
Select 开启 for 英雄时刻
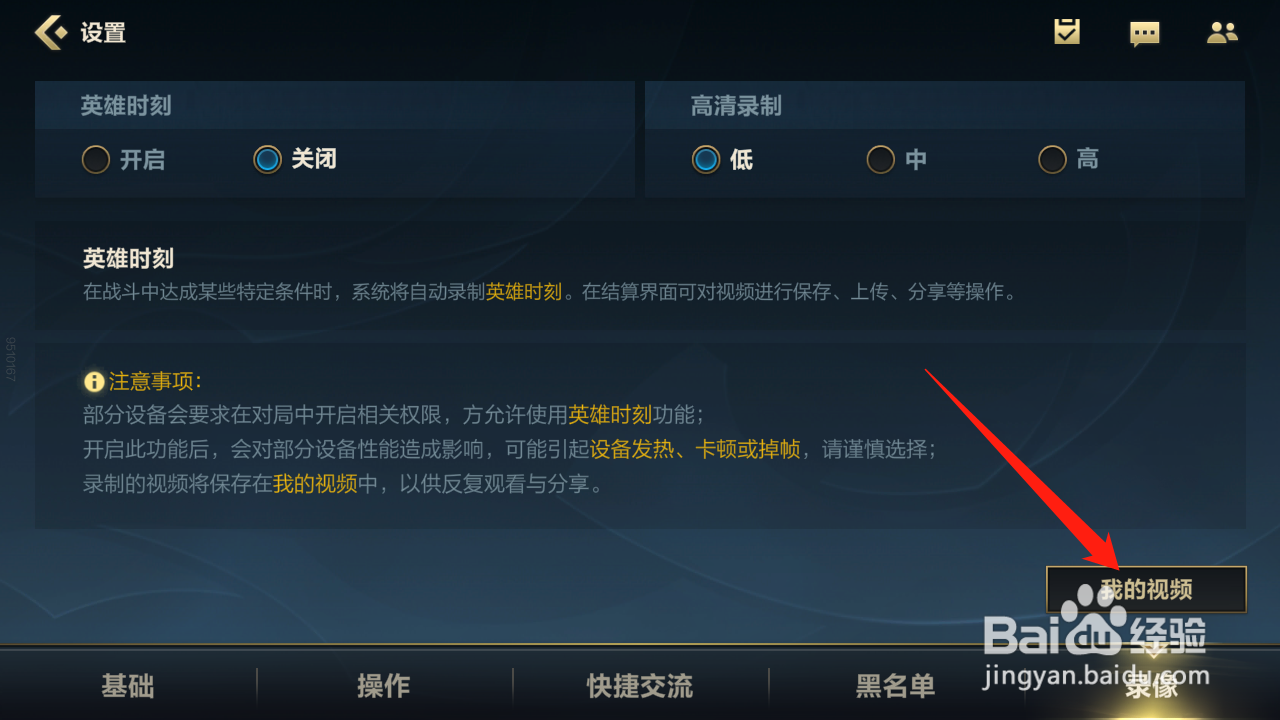(x=123, y=159)
